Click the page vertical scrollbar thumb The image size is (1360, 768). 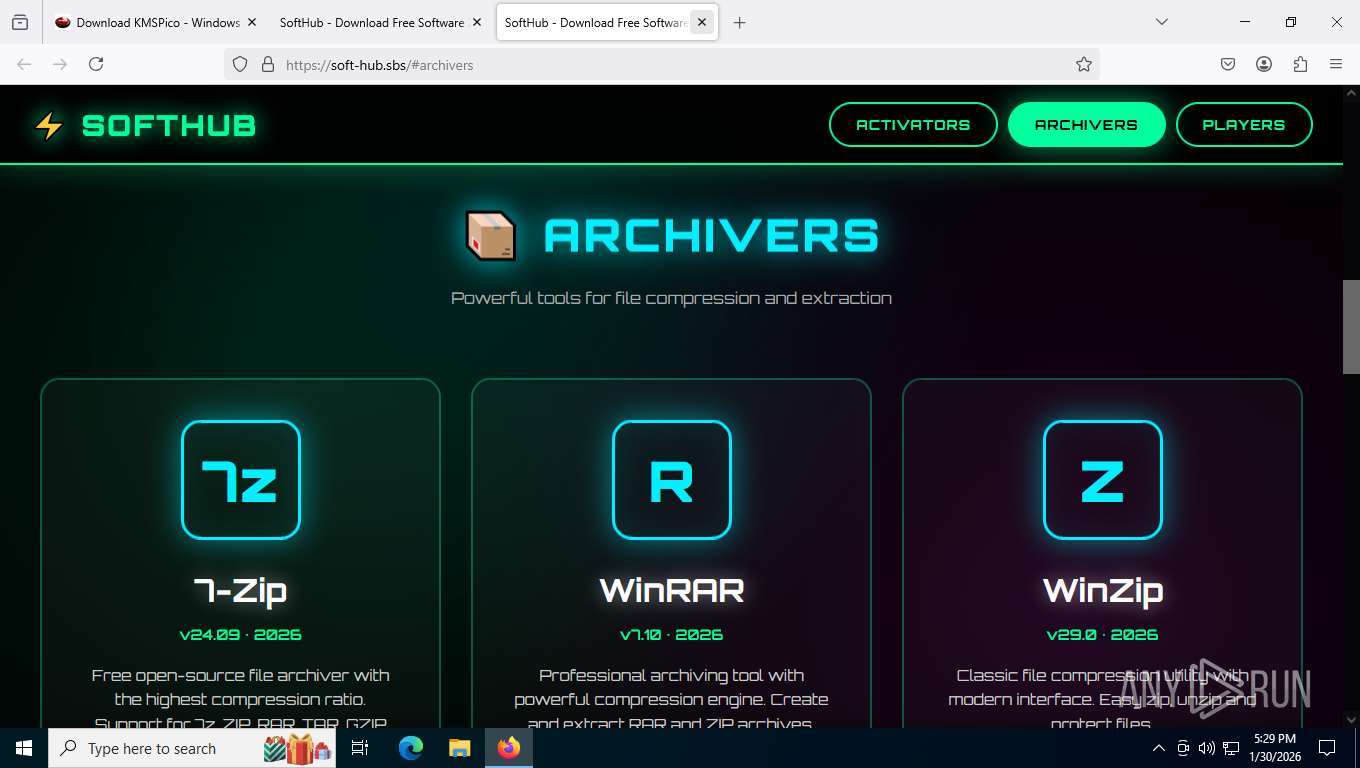1351,326
